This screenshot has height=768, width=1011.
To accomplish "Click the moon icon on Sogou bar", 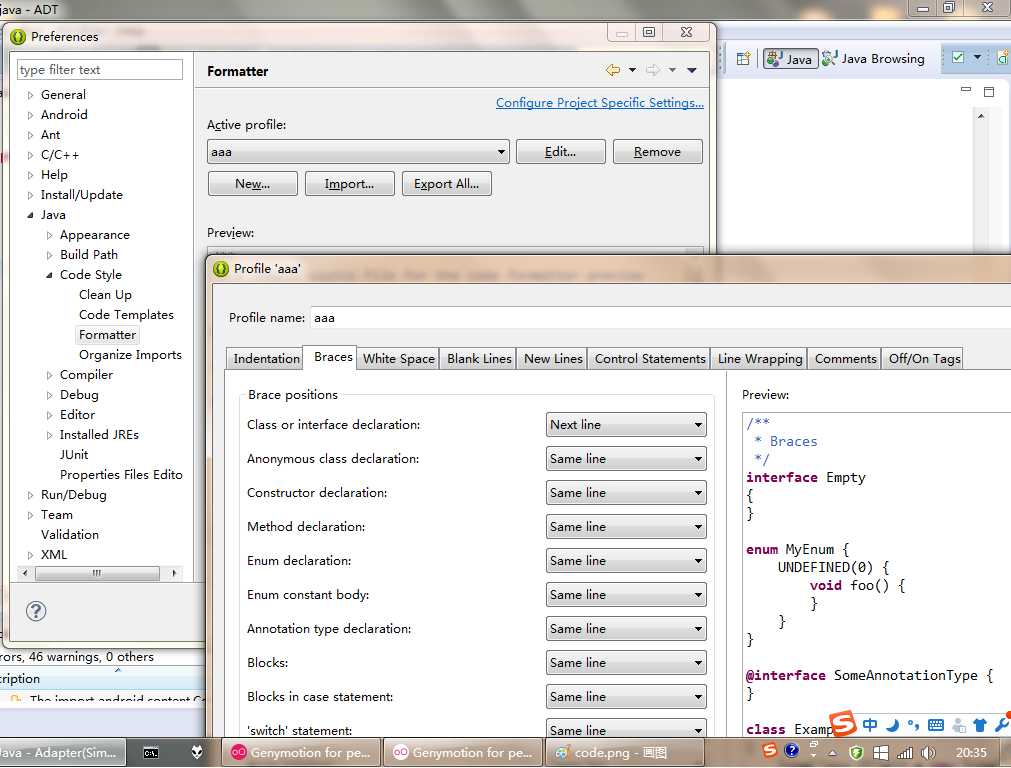I will [892, 725].
